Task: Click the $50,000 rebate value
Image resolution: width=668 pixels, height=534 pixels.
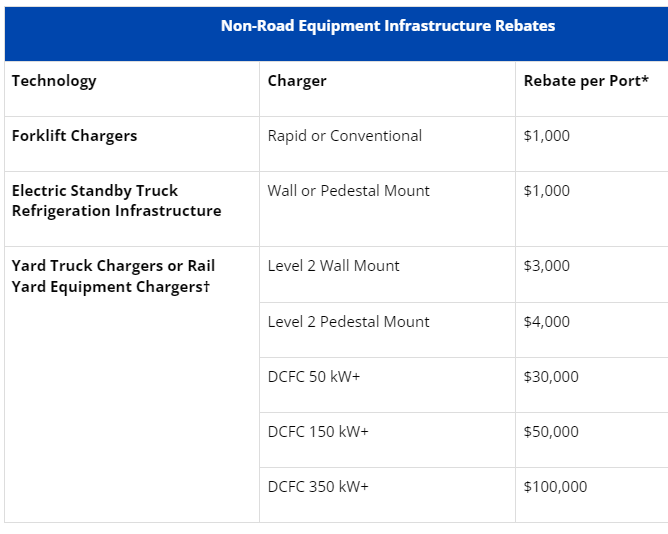Action: [x=551, y=432]
